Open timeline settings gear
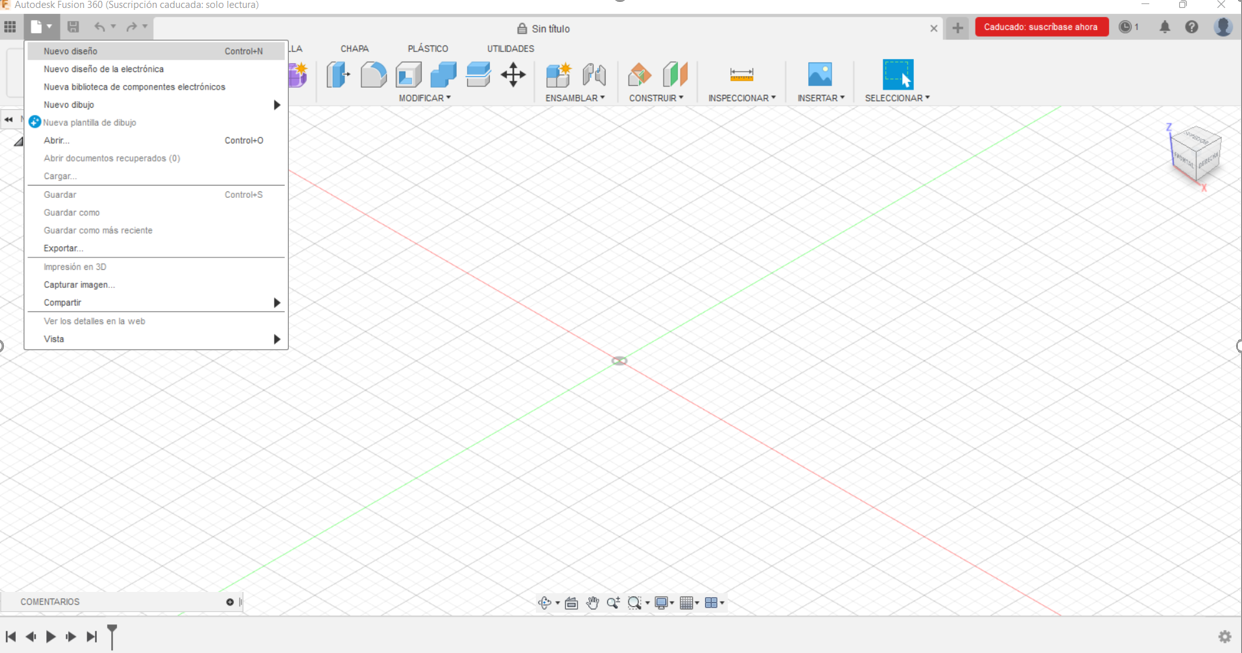Viewport: 1242px width, 653px height. (1225, 637)
